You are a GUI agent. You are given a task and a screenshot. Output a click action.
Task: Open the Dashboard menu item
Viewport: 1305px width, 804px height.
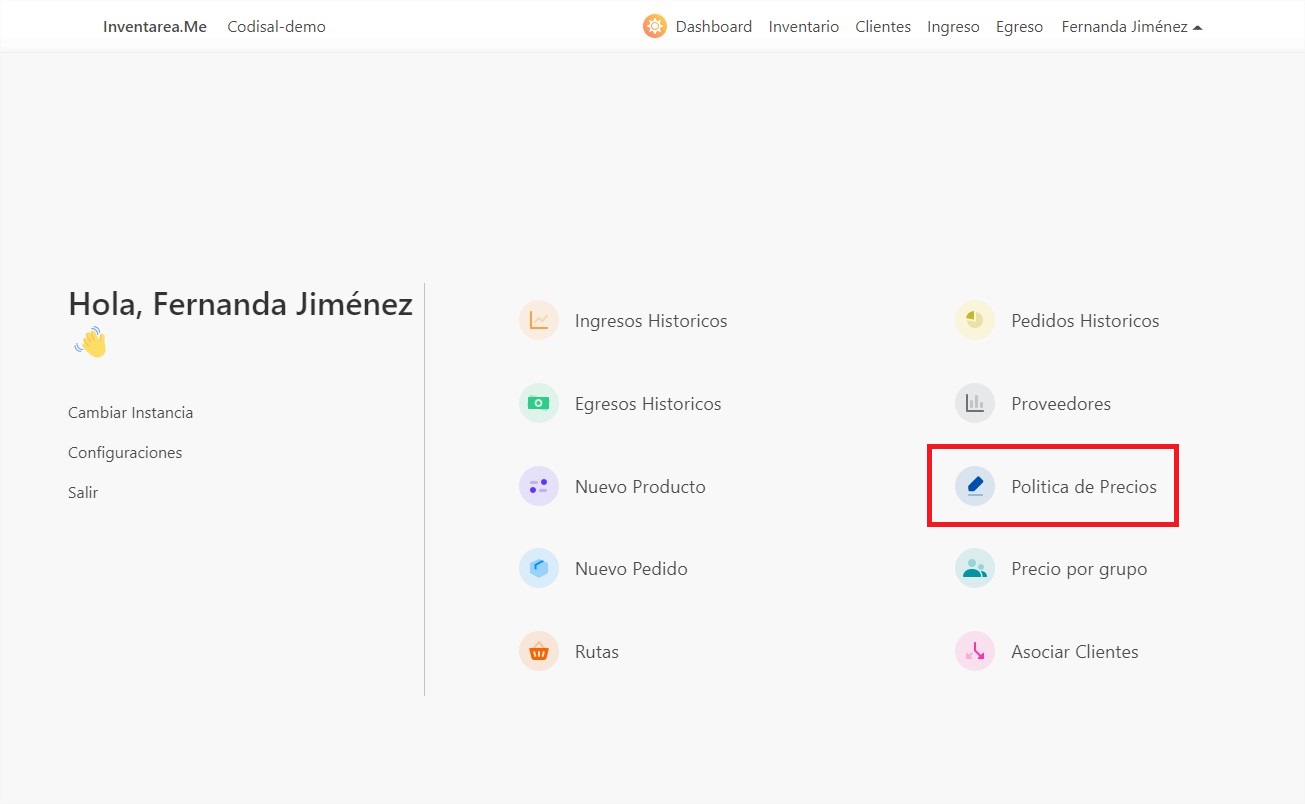713,26
